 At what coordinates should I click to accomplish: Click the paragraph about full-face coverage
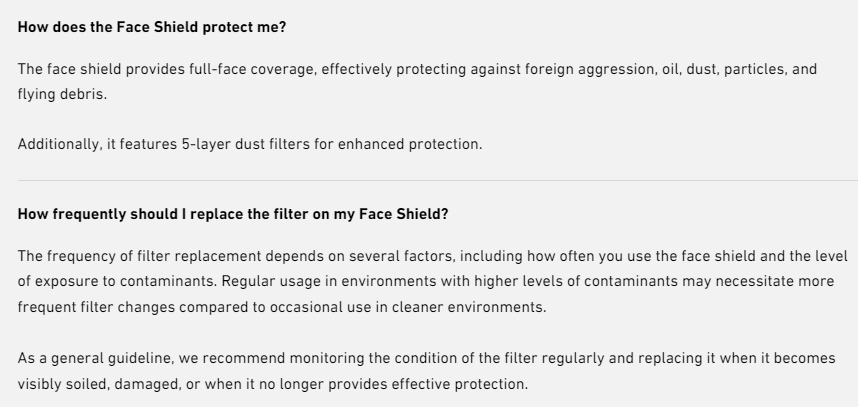pyautogui.click(x=417, y=82)
